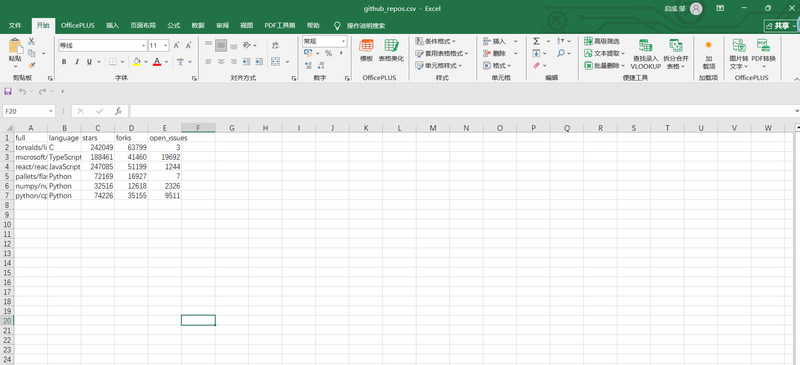Open the Name Box dropdown arrow
This screenshot has width=800, height=365.
click(51, 111)
